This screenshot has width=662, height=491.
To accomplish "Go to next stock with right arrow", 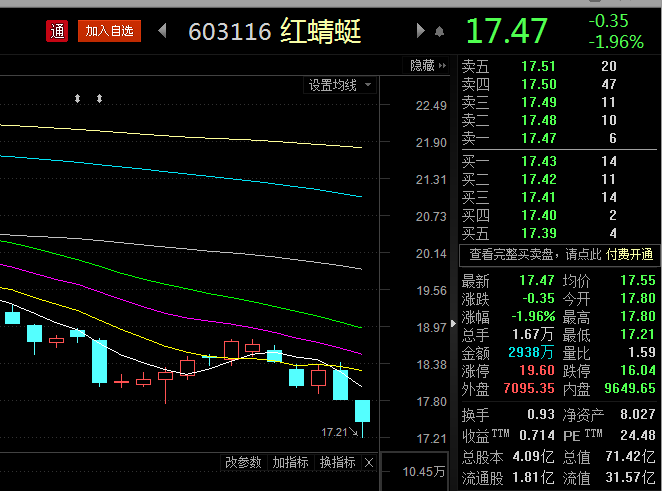I will pos(421,32).
